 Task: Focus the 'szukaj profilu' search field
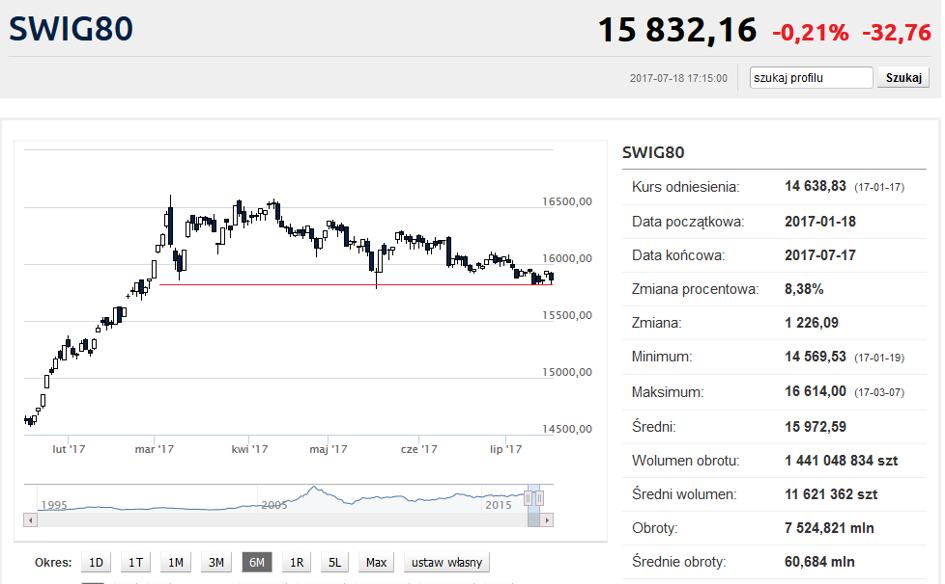pyautogui.click(x=811, y=78)
